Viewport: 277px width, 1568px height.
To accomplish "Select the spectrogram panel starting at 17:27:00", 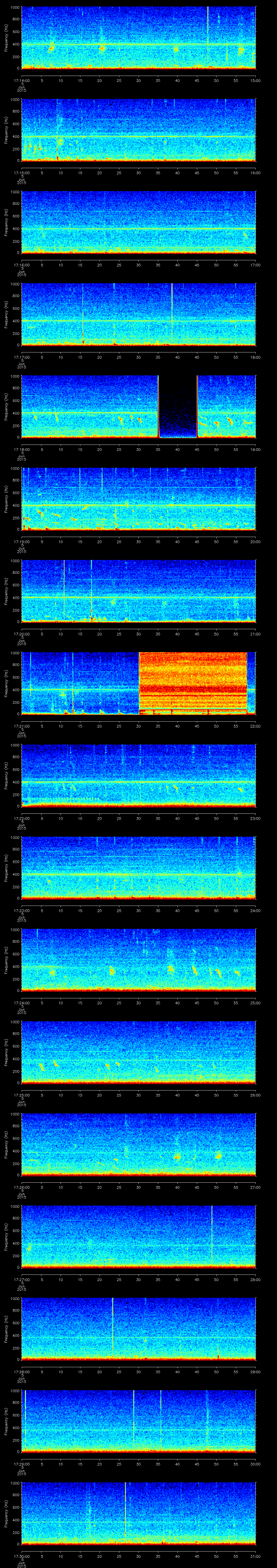I will point(139,1237).
